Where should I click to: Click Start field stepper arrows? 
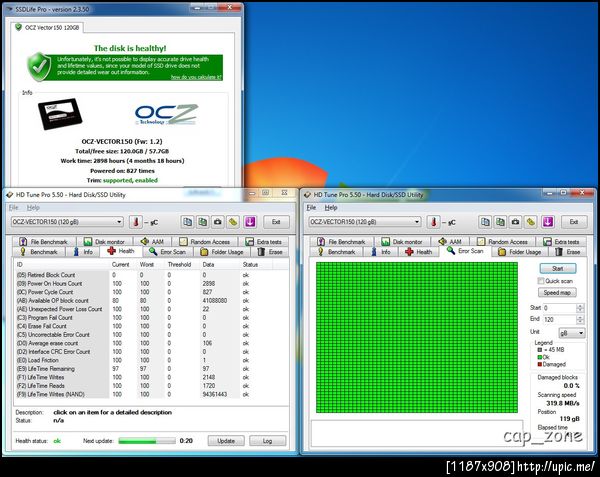click(580, 308)
